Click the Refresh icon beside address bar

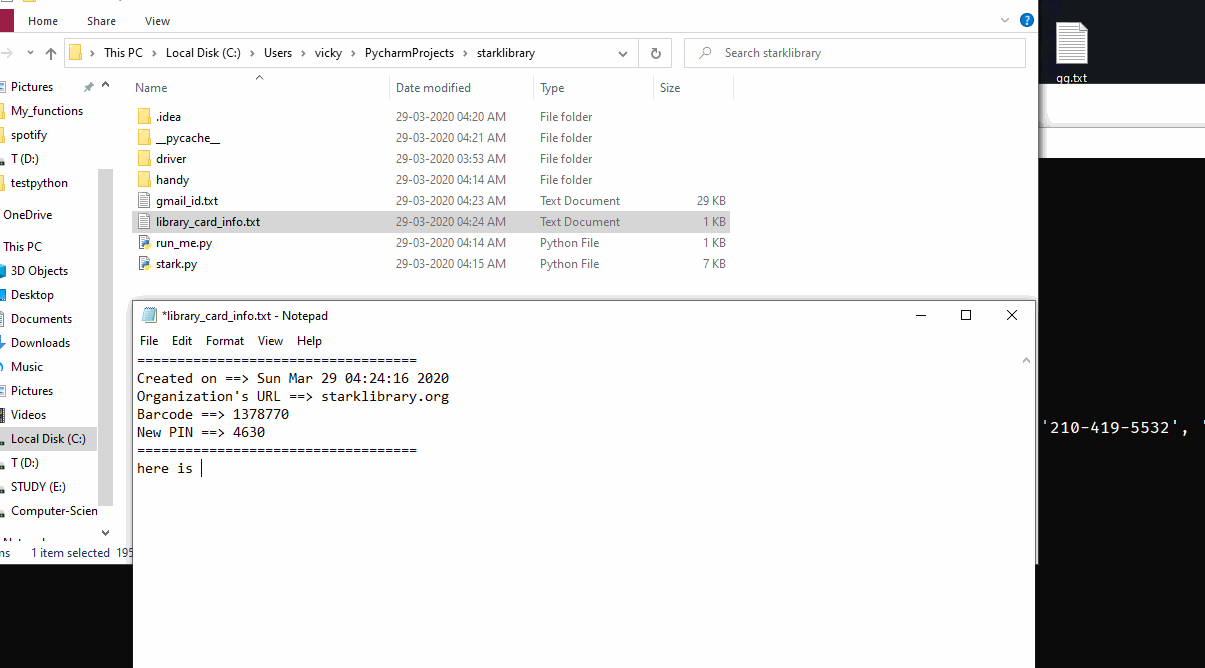[655, 53]
